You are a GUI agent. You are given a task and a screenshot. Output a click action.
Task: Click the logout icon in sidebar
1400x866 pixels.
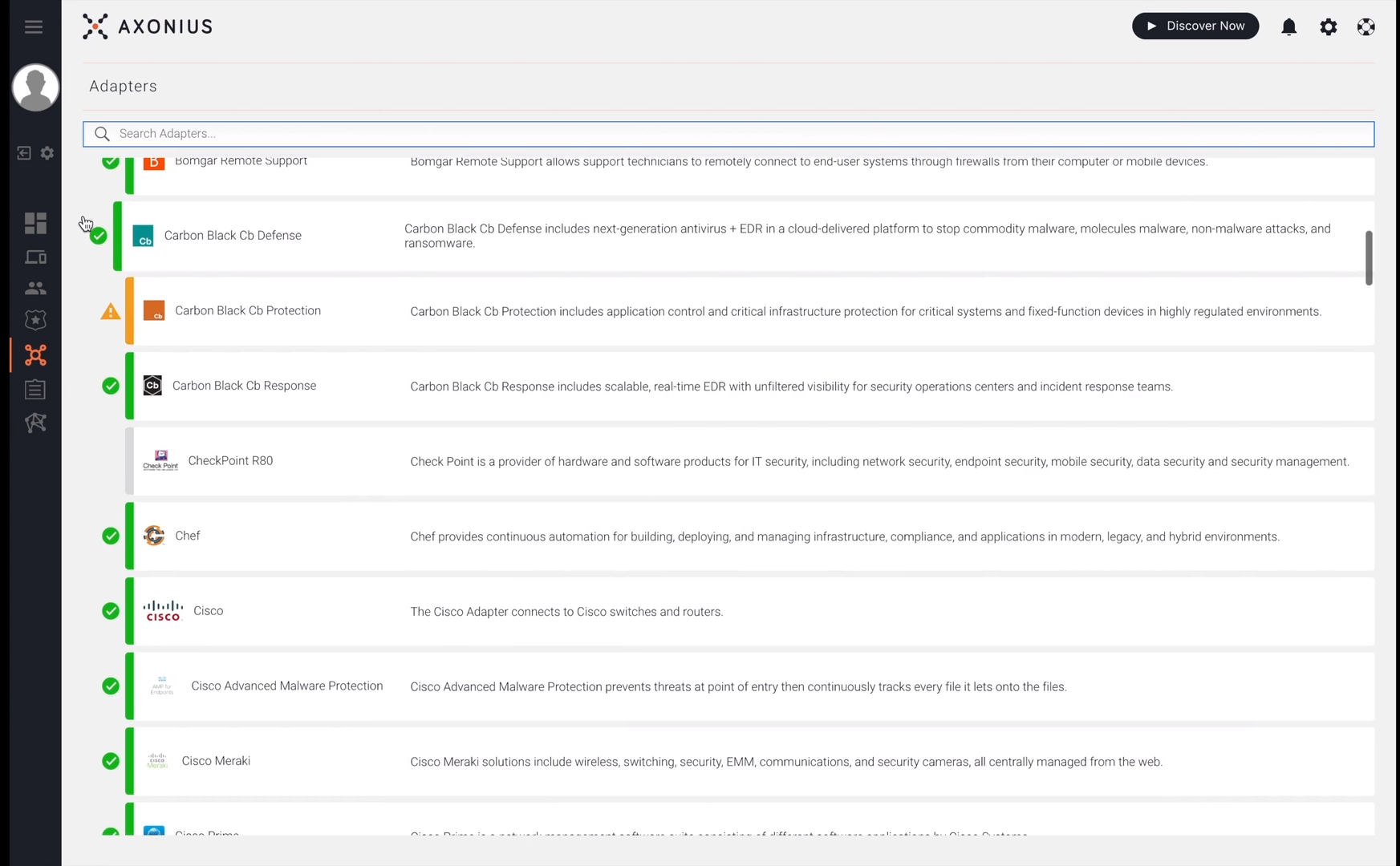(24, 153)
